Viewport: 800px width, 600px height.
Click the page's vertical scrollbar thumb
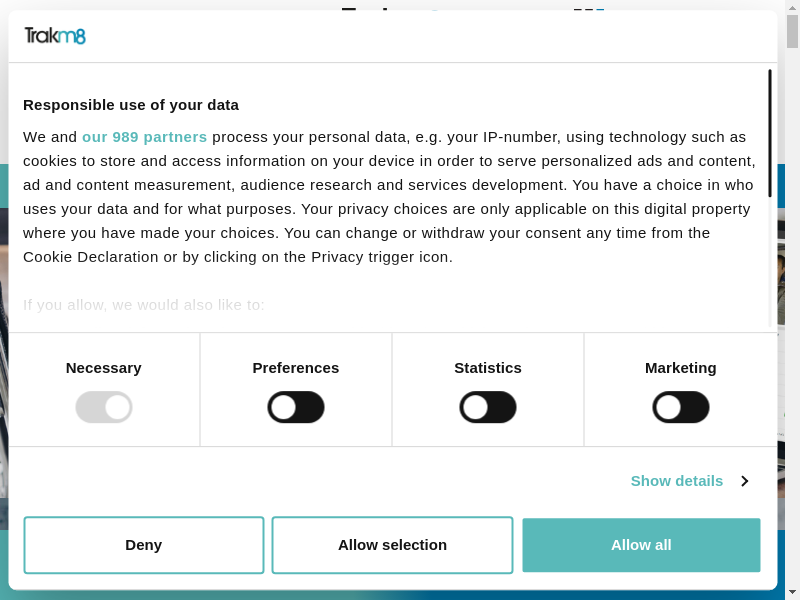(793, 30)
